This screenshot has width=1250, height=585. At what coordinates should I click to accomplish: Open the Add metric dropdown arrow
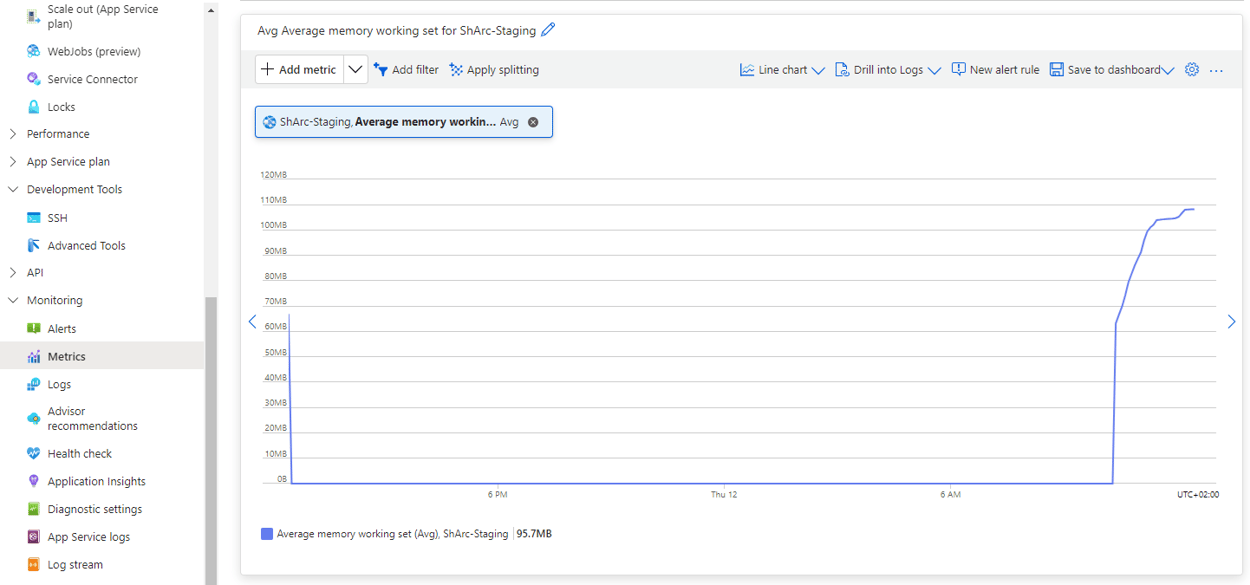355,69
